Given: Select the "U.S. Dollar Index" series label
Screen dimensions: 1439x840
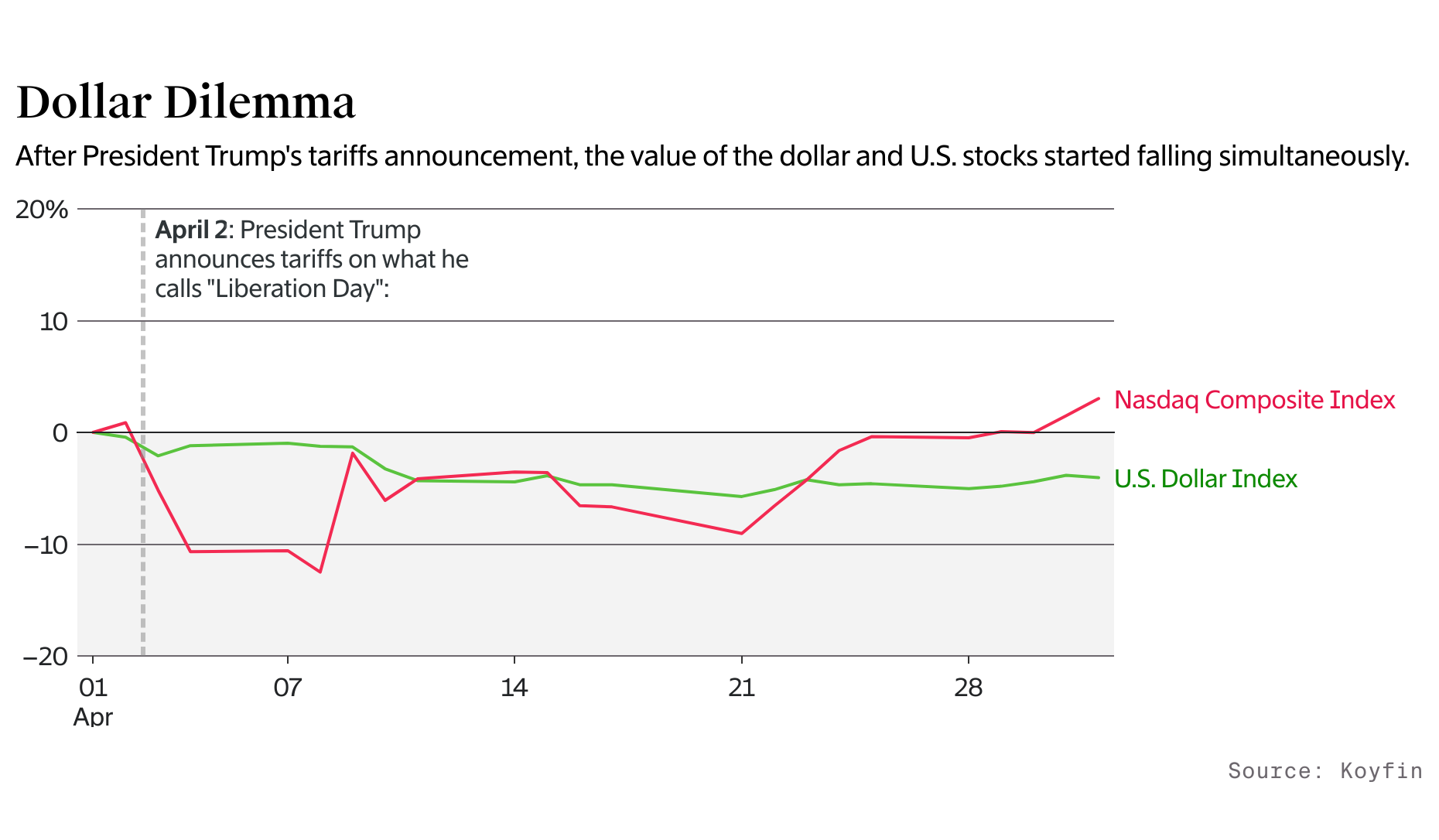Looking at the screenshot, I should [1205, 479].
